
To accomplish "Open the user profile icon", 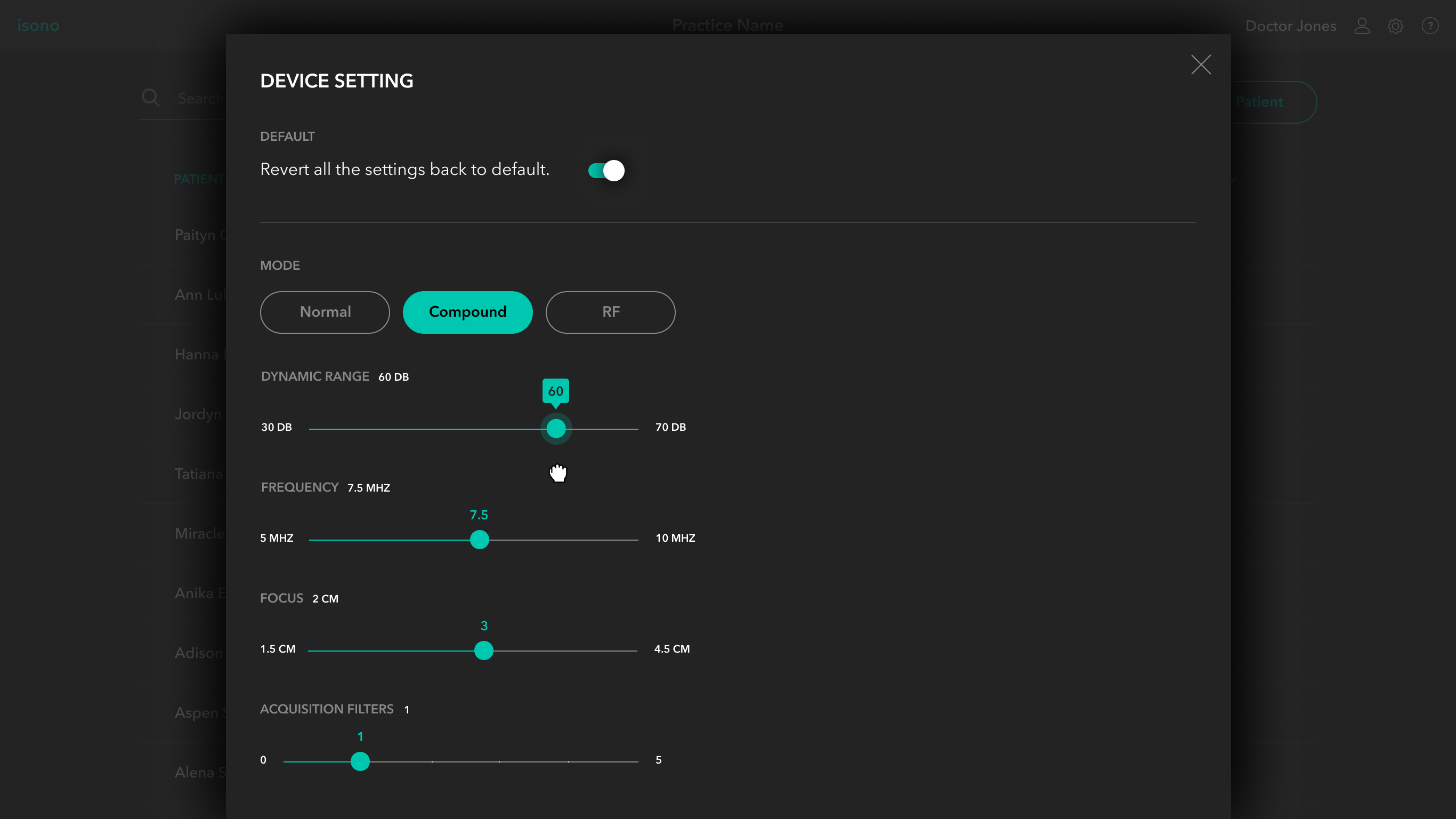I will point(1362,26).
